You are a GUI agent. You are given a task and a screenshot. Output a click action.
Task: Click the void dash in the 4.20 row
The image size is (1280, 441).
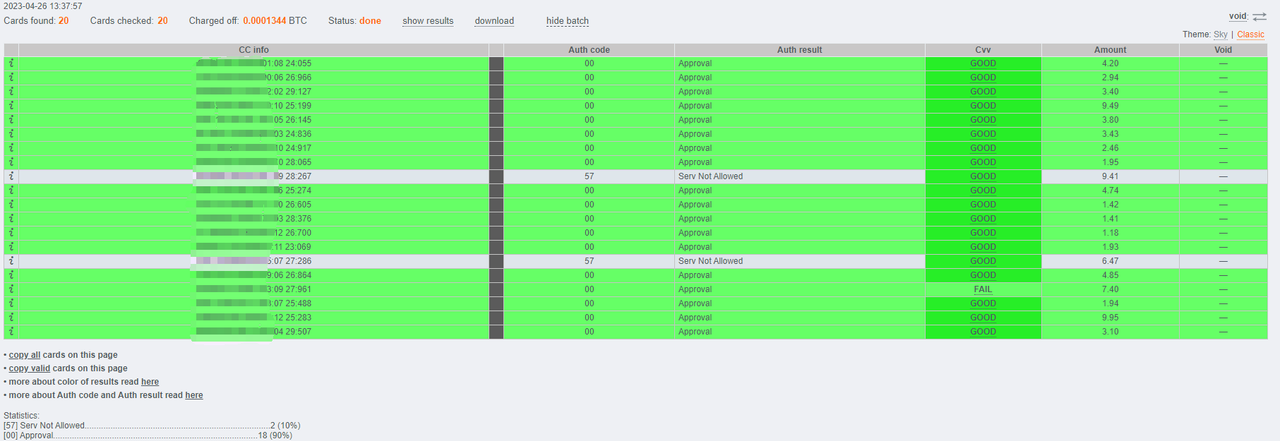point(1223,63)
